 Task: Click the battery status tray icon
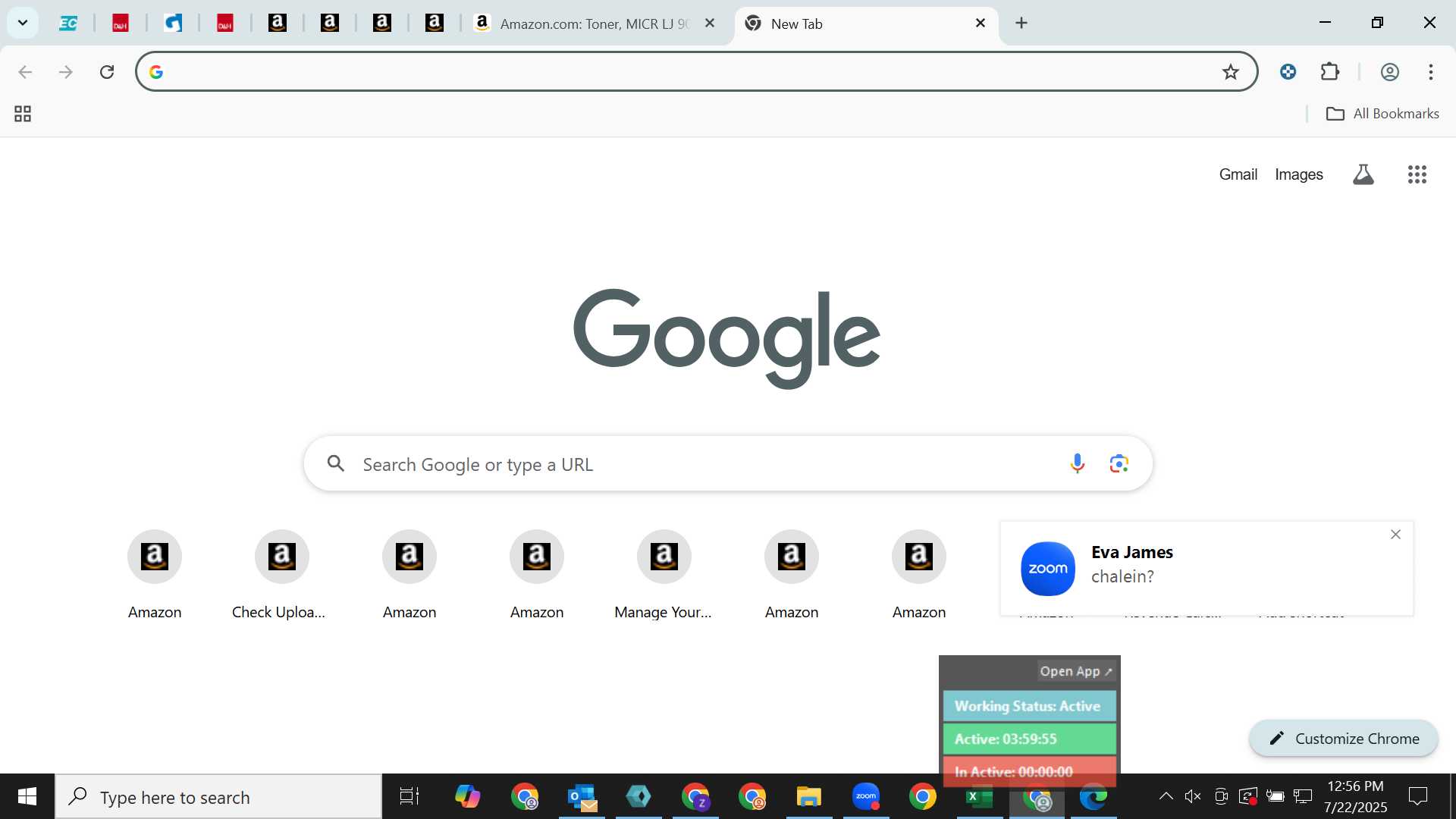coord(1276,796)
